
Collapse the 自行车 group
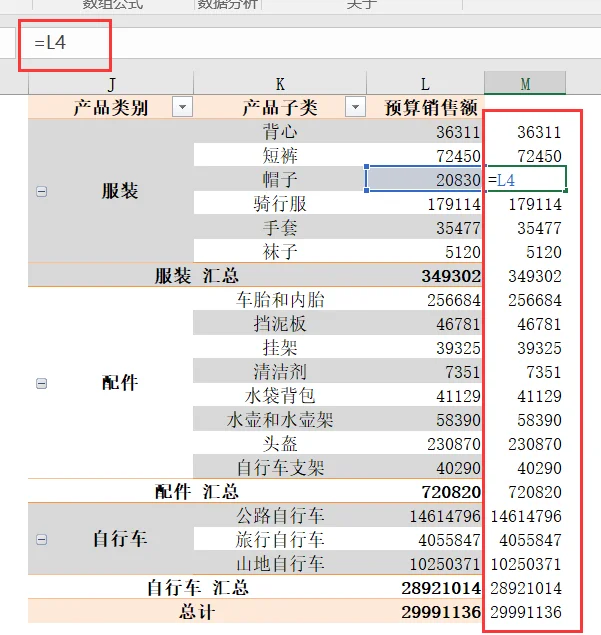41,539
